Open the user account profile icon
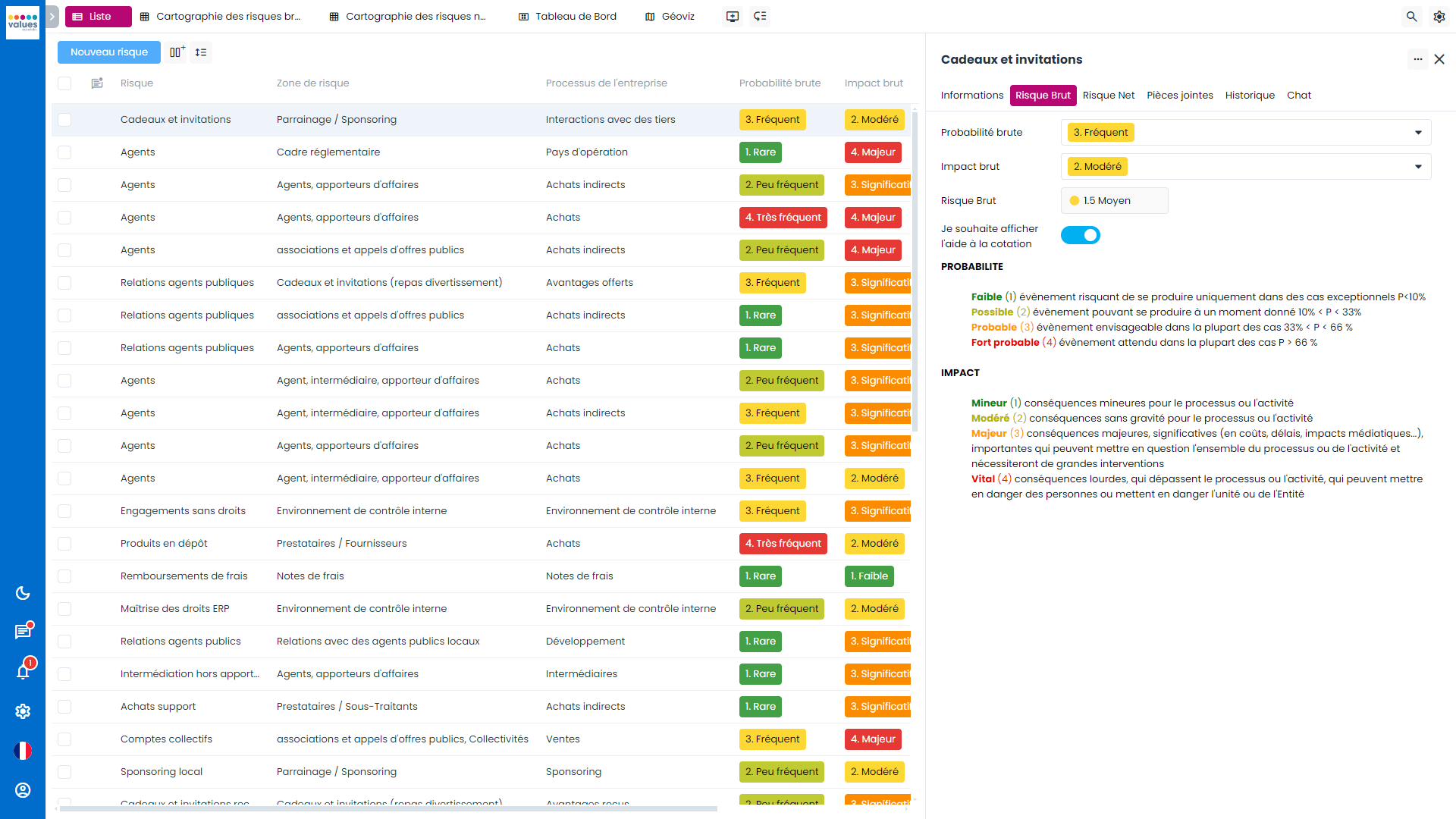This screenshot has height=819, width=1456. point(23,790)
